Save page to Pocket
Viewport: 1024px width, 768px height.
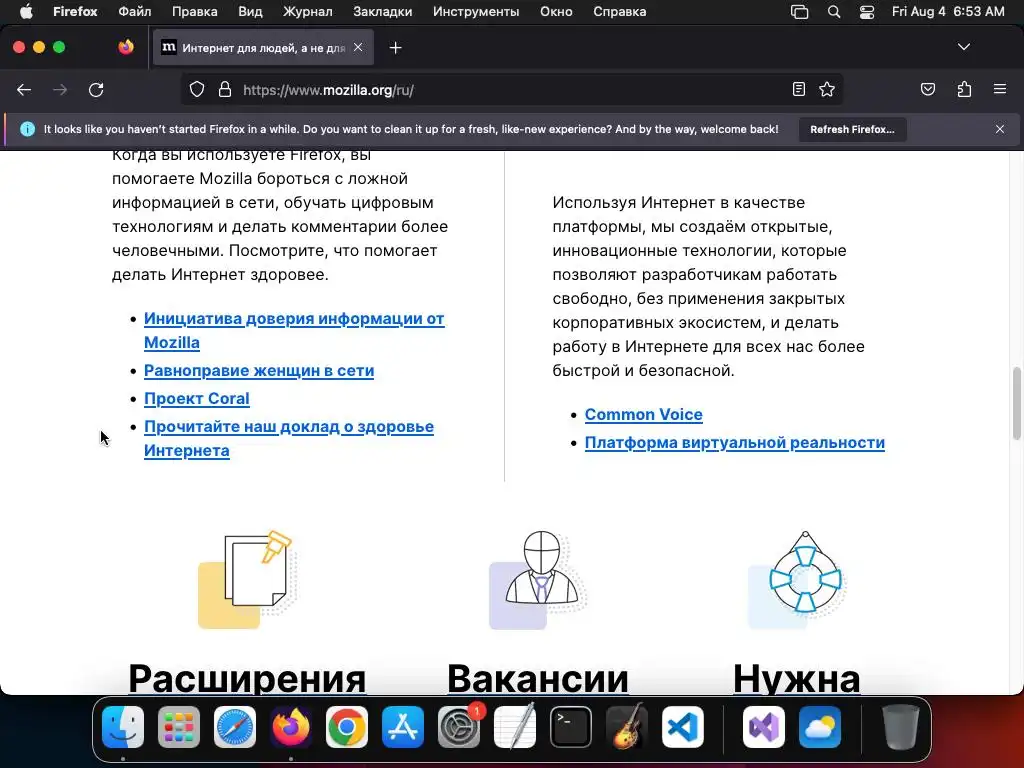[x=928, y=89]
